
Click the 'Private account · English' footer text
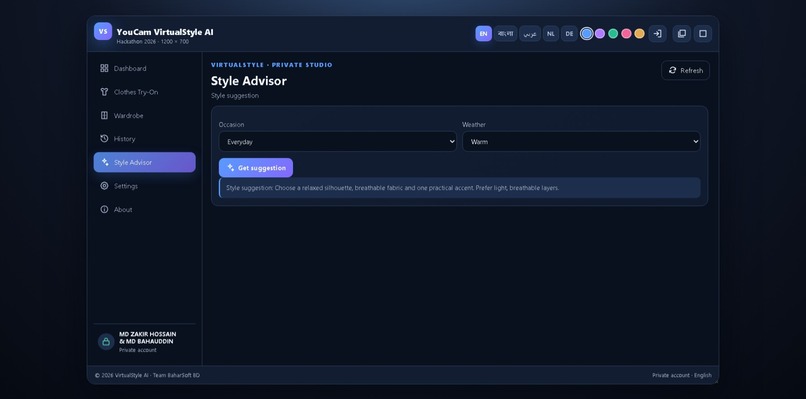tap(682, 375)
